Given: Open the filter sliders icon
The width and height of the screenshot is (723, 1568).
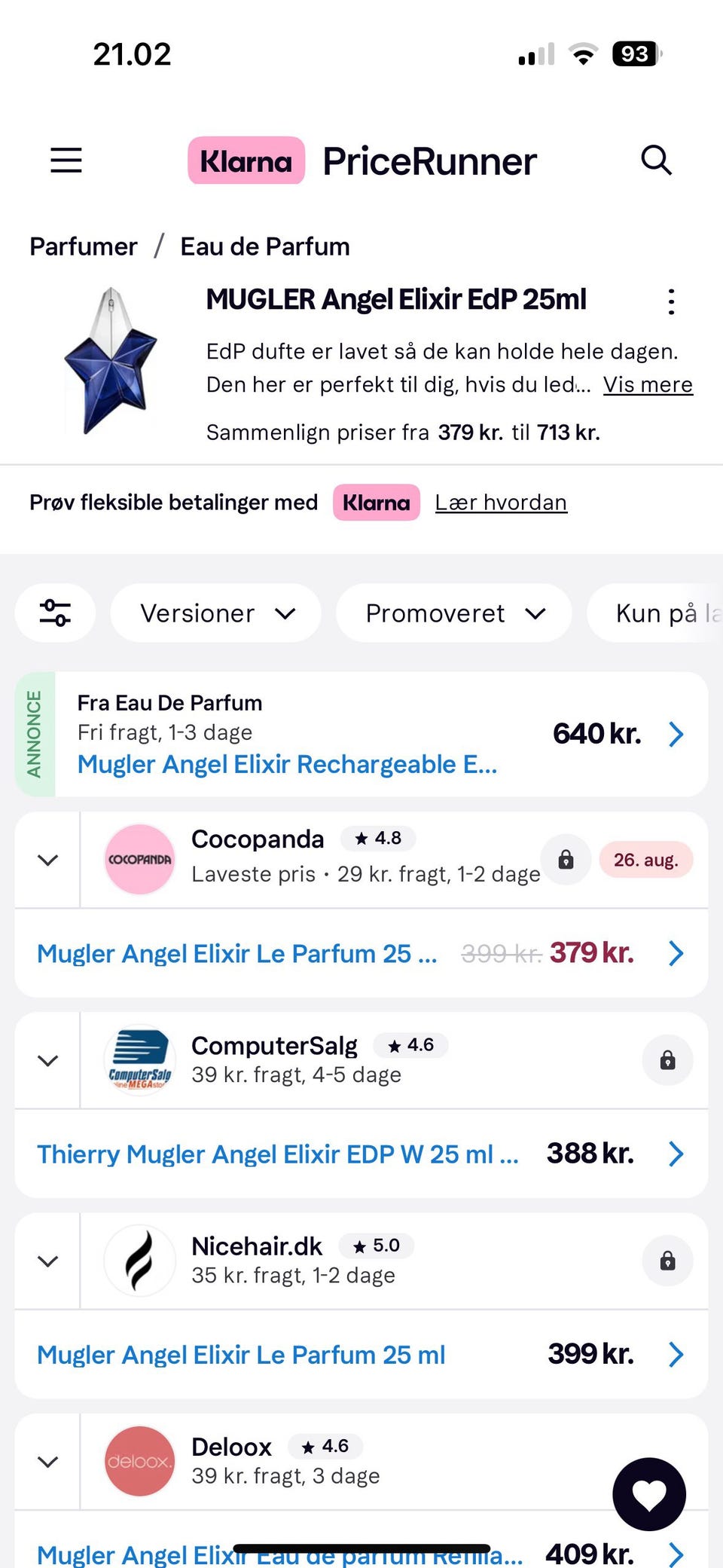Looking at the screenshot, I should [x=56, y=613].
